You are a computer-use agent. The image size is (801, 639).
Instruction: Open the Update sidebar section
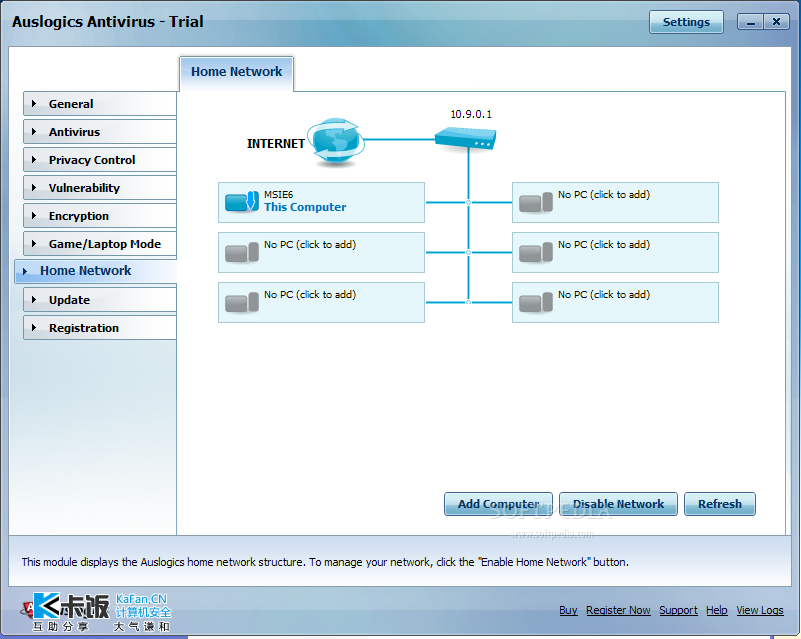click(x=100, y=300)
